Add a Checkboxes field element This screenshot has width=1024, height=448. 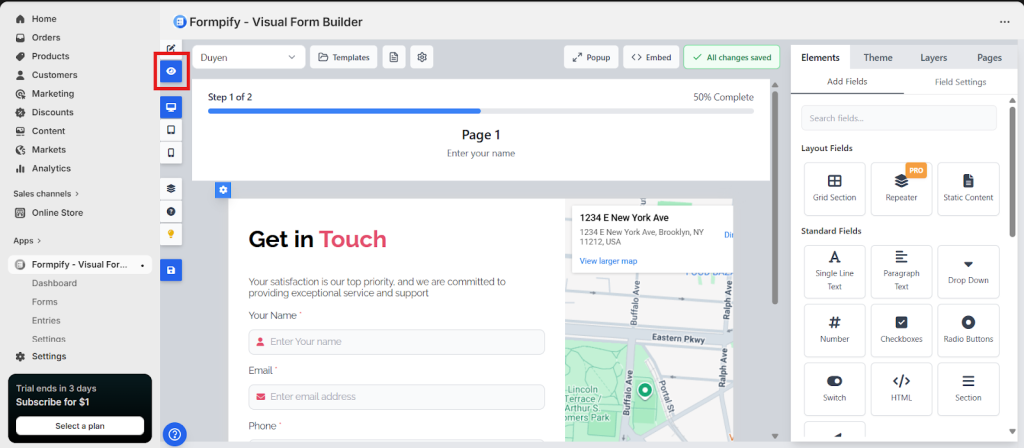(x=901, y=330)
